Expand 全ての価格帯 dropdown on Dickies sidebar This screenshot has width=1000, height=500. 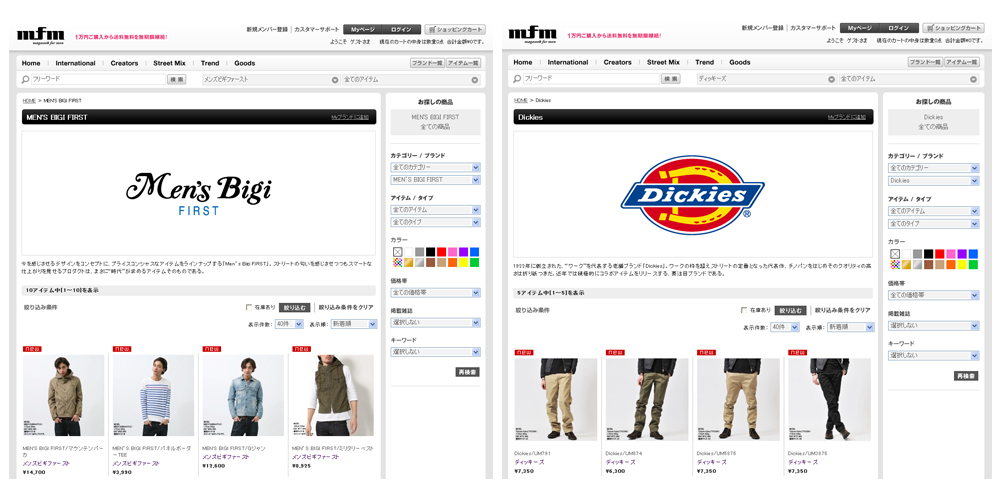click(934, 295)
